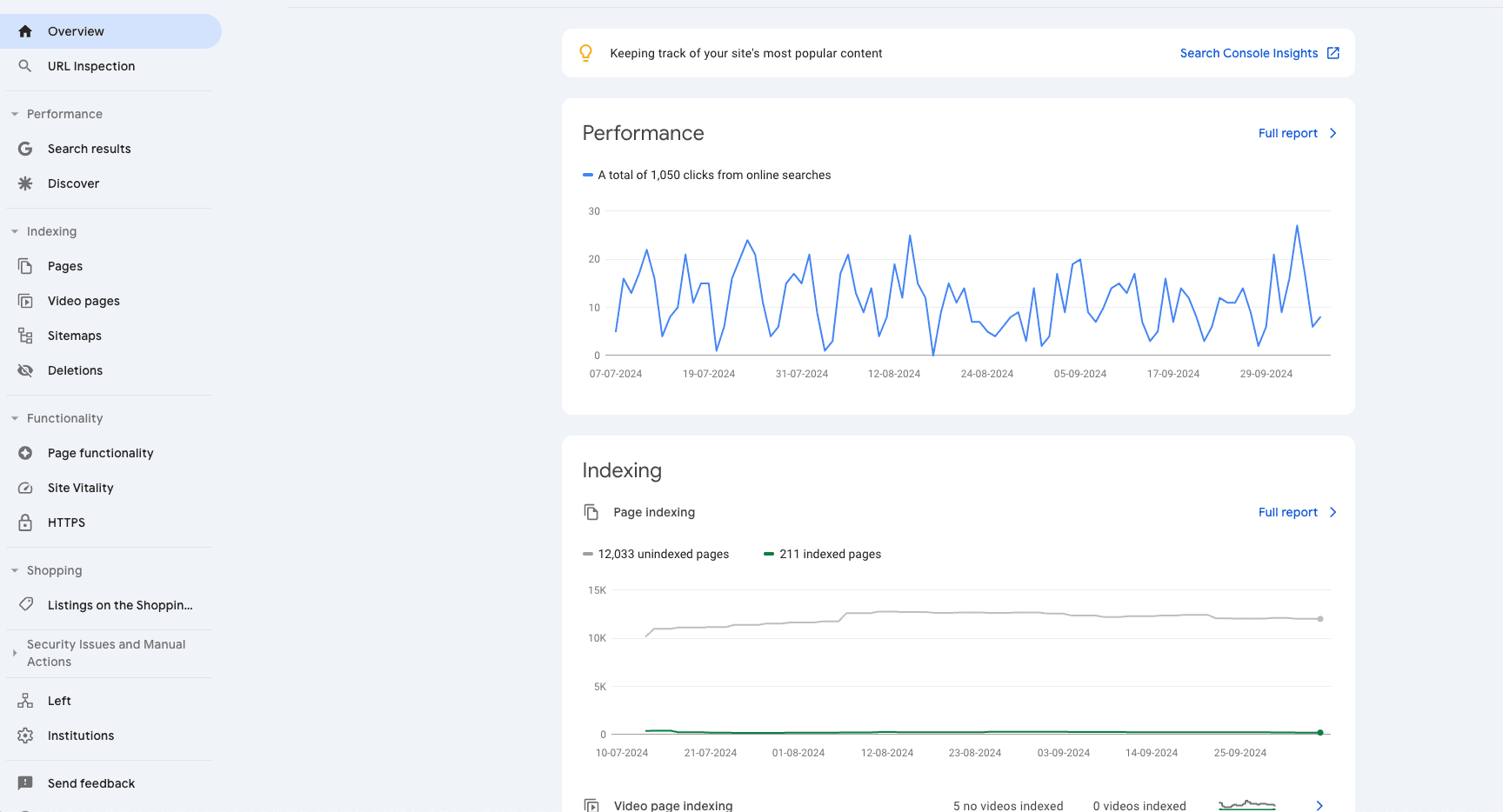Collapse the Indexing sidebar section
Viewport: 1503px width, 812px height.
15,231
